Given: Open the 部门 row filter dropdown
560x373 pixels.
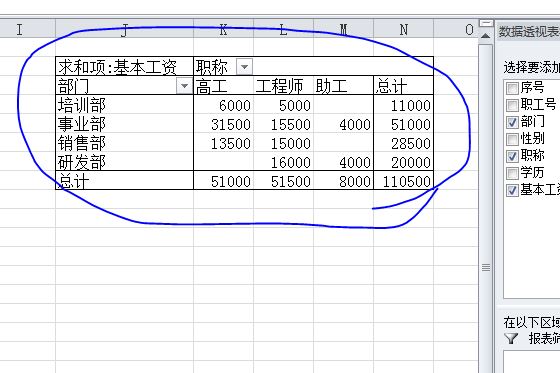Looking at the screenshot, I should [x=185, y=86].
